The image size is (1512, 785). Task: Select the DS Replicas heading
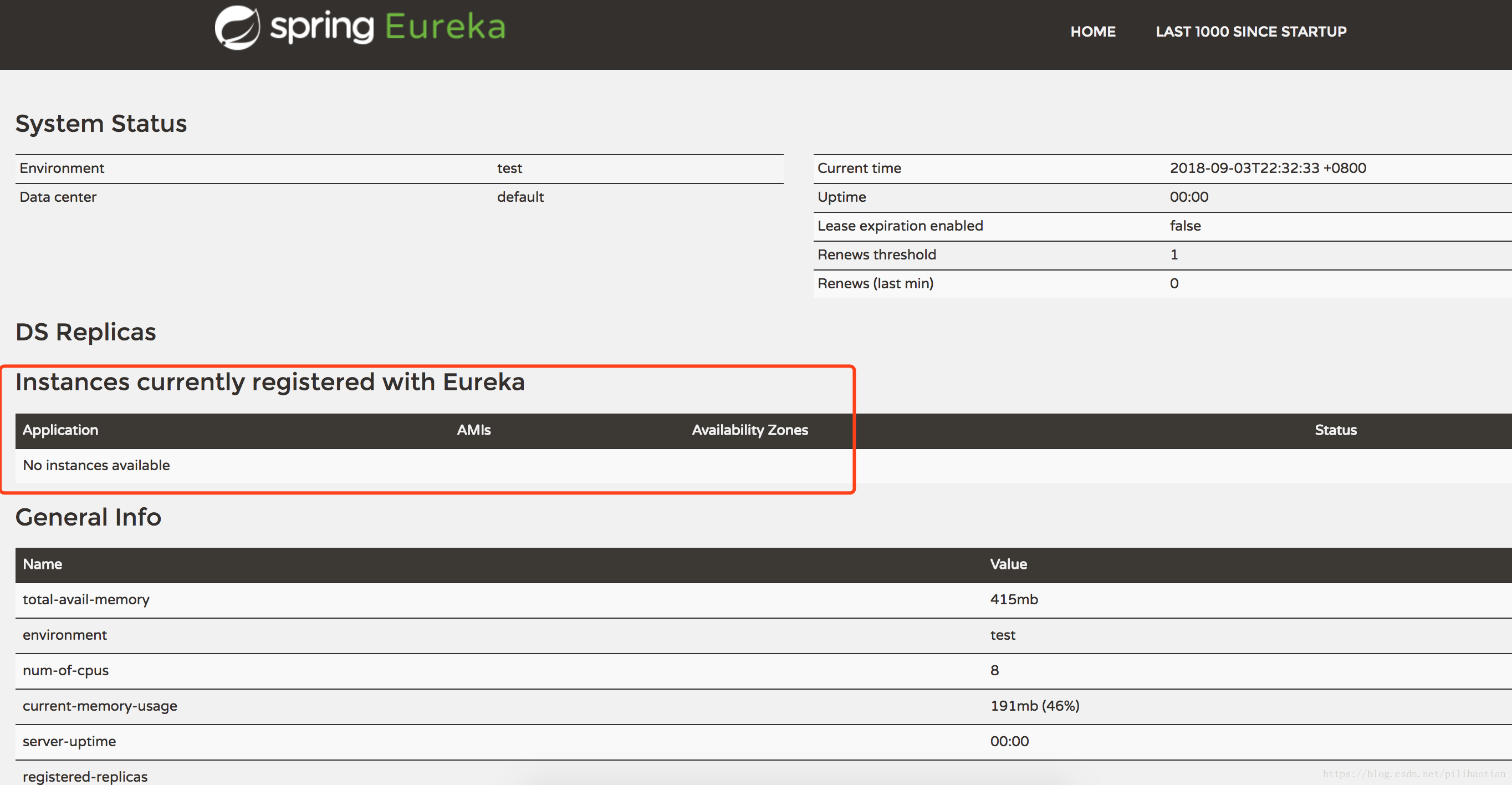coord(86,332)
